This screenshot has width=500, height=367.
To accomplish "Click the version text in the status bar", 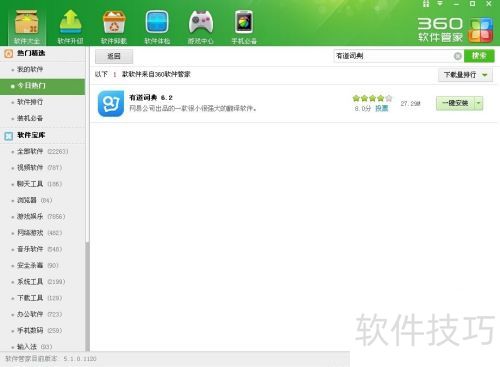I will [x=51, y=359].
